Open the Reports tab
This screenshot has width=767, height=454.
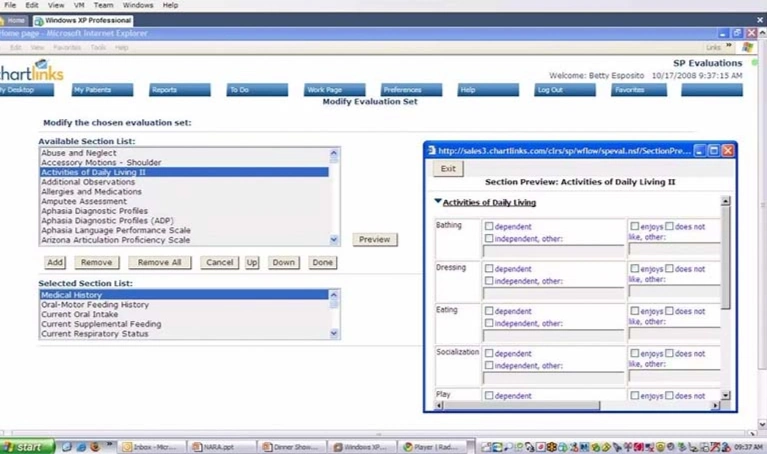point(180,90)
